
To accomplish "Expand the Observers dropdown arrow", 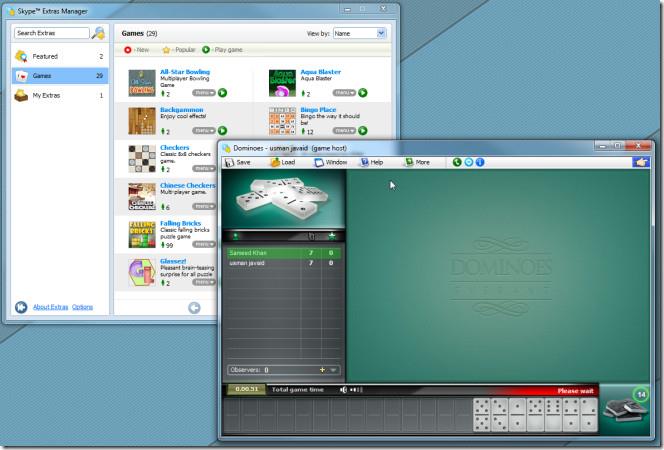I will tap(333, 370).
